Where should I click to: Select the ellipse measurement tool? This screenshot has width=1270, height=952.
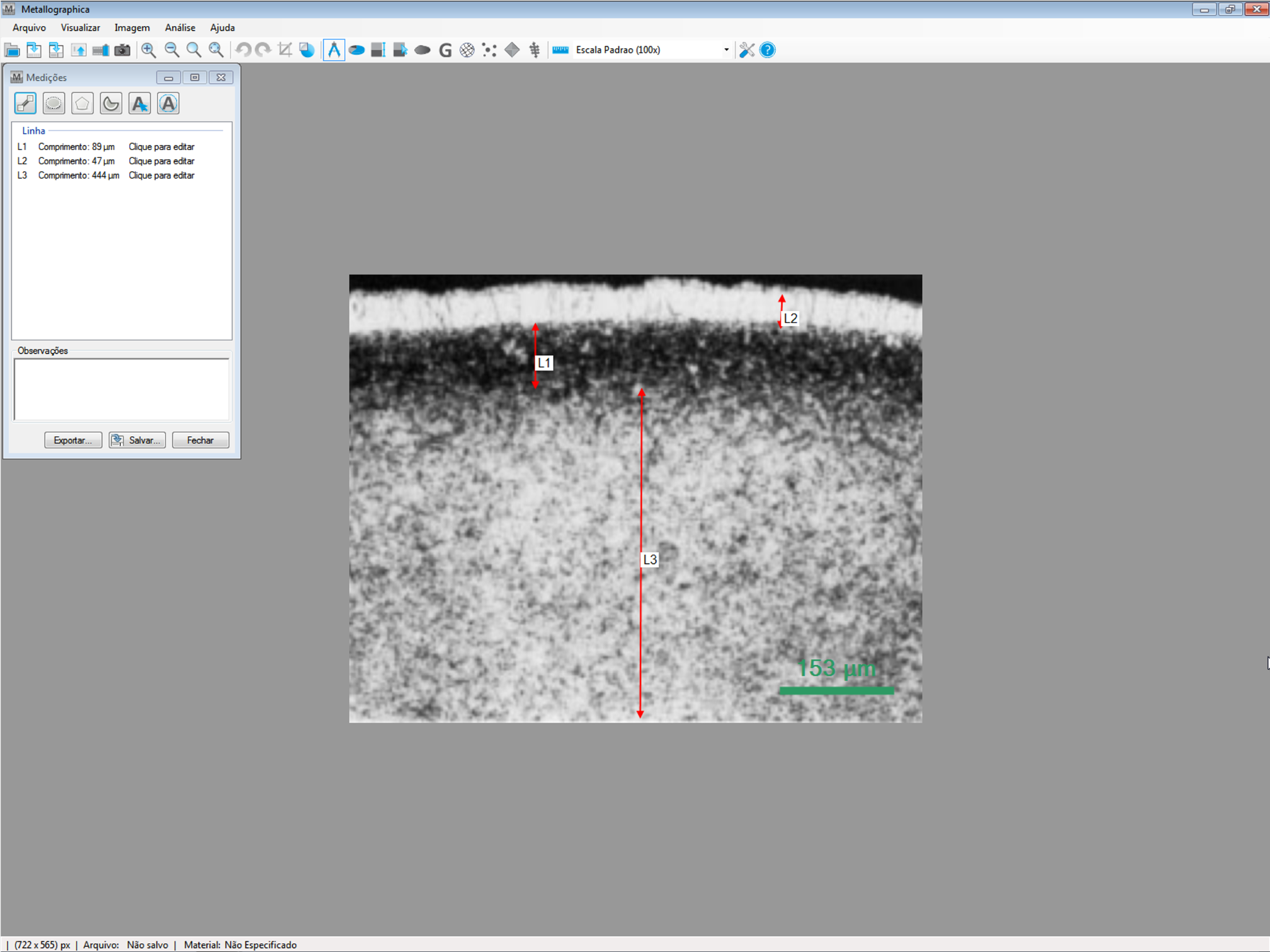54,104
